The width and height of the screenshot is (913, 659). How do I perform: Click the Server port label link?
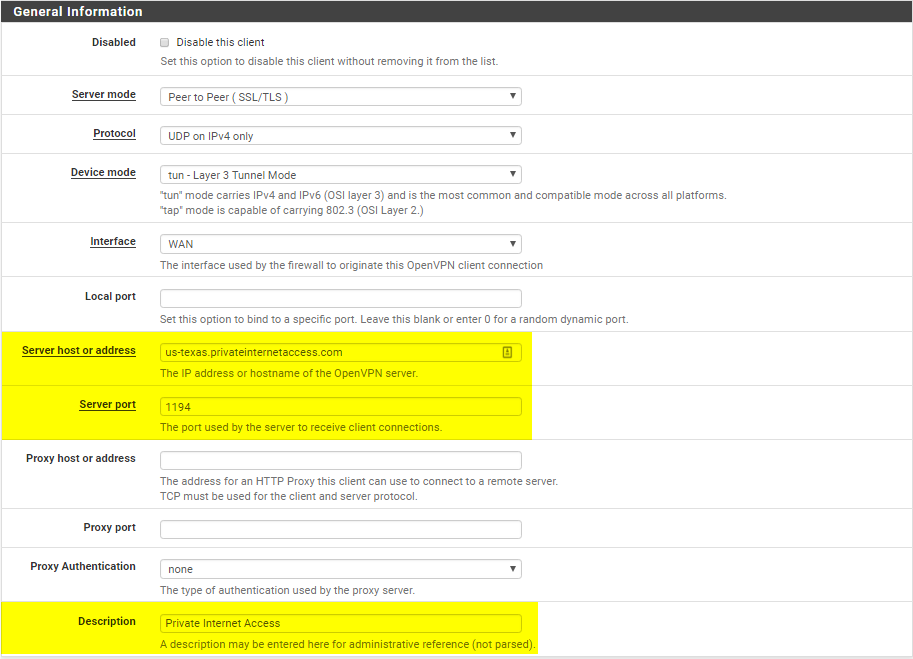pos(108,405)
